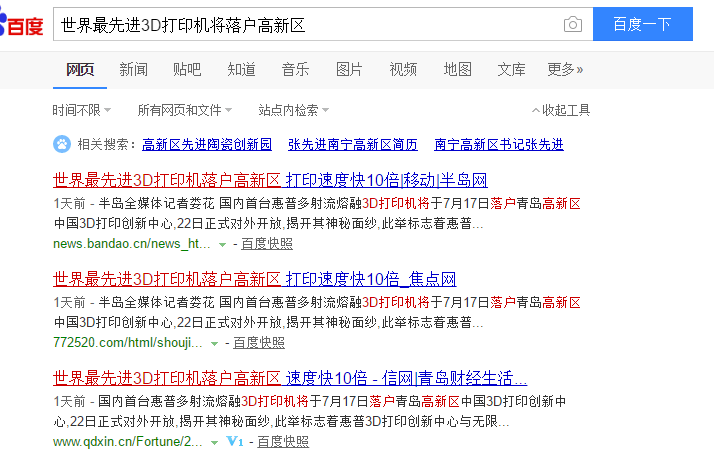Open the 文库 tab
The height and width of the screenshot is (462, 714).
click(x=511, y=70)
